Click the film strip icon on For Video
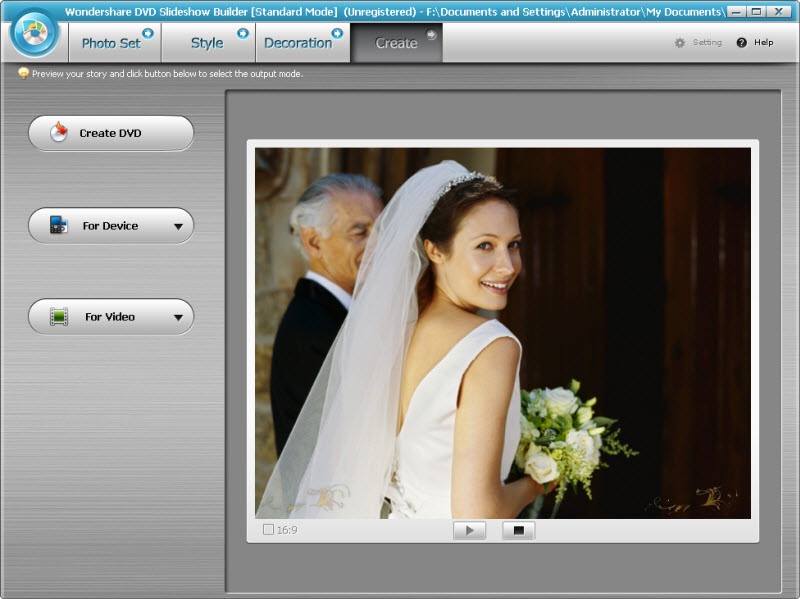Viewport: 800px width, 599px height. [58, 317]
